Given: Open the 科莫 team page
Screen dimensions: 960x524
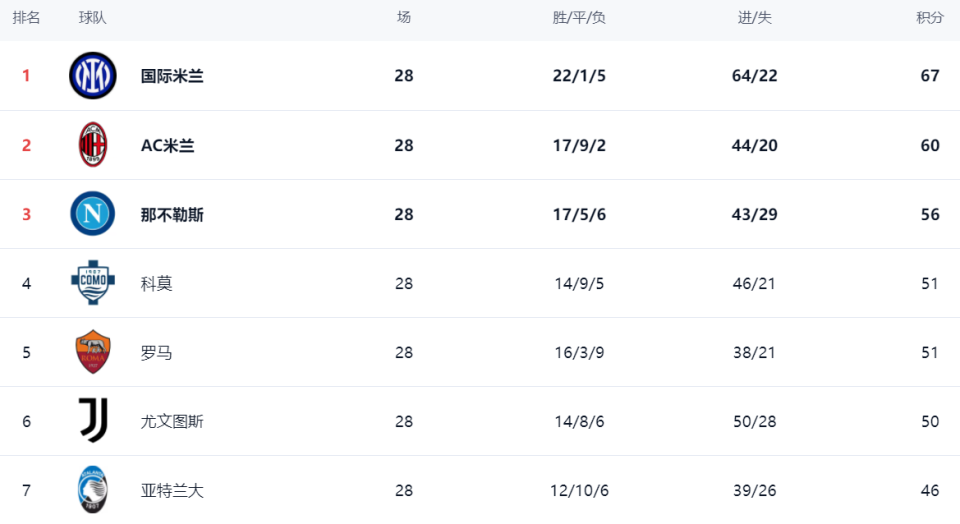Looking at the screenshot, I should 157,283.
